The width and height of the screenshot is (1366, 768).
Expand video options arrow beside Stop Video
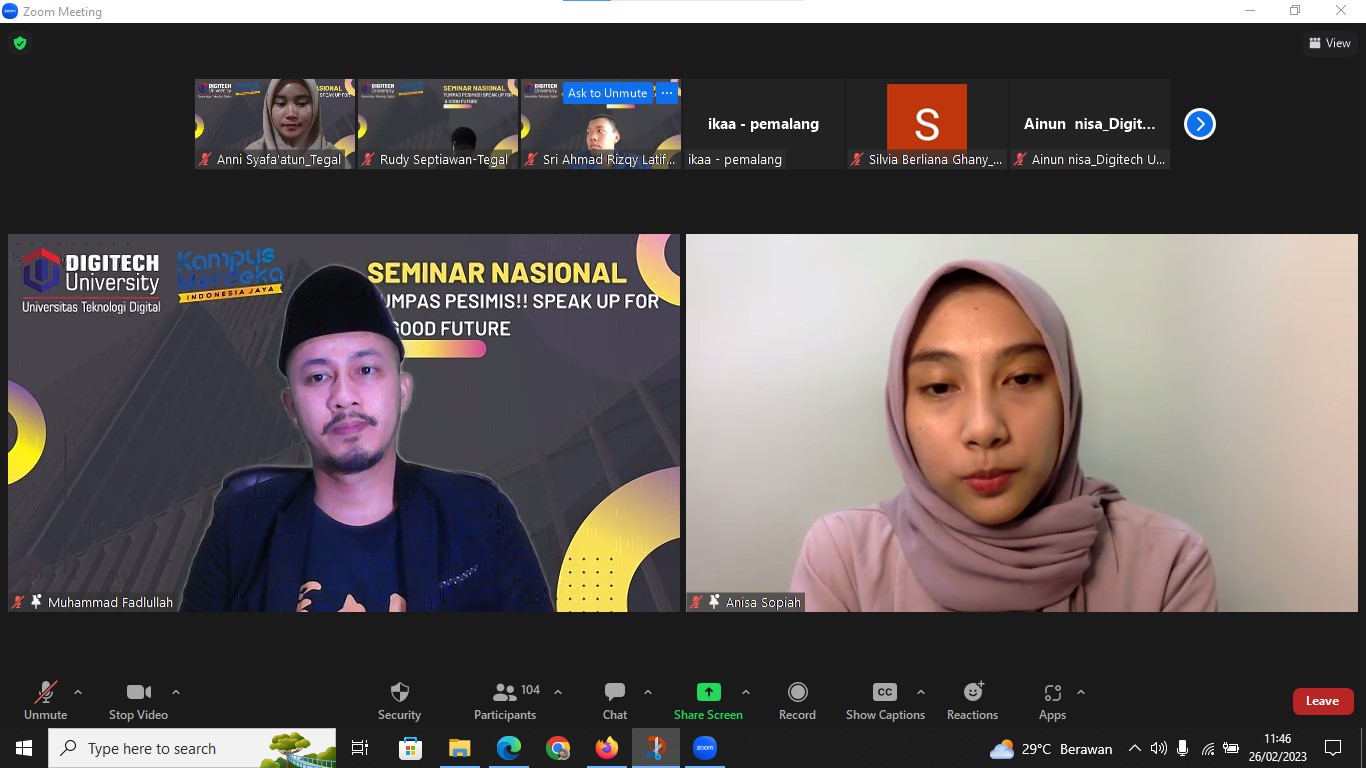click(x=176, y=692)
